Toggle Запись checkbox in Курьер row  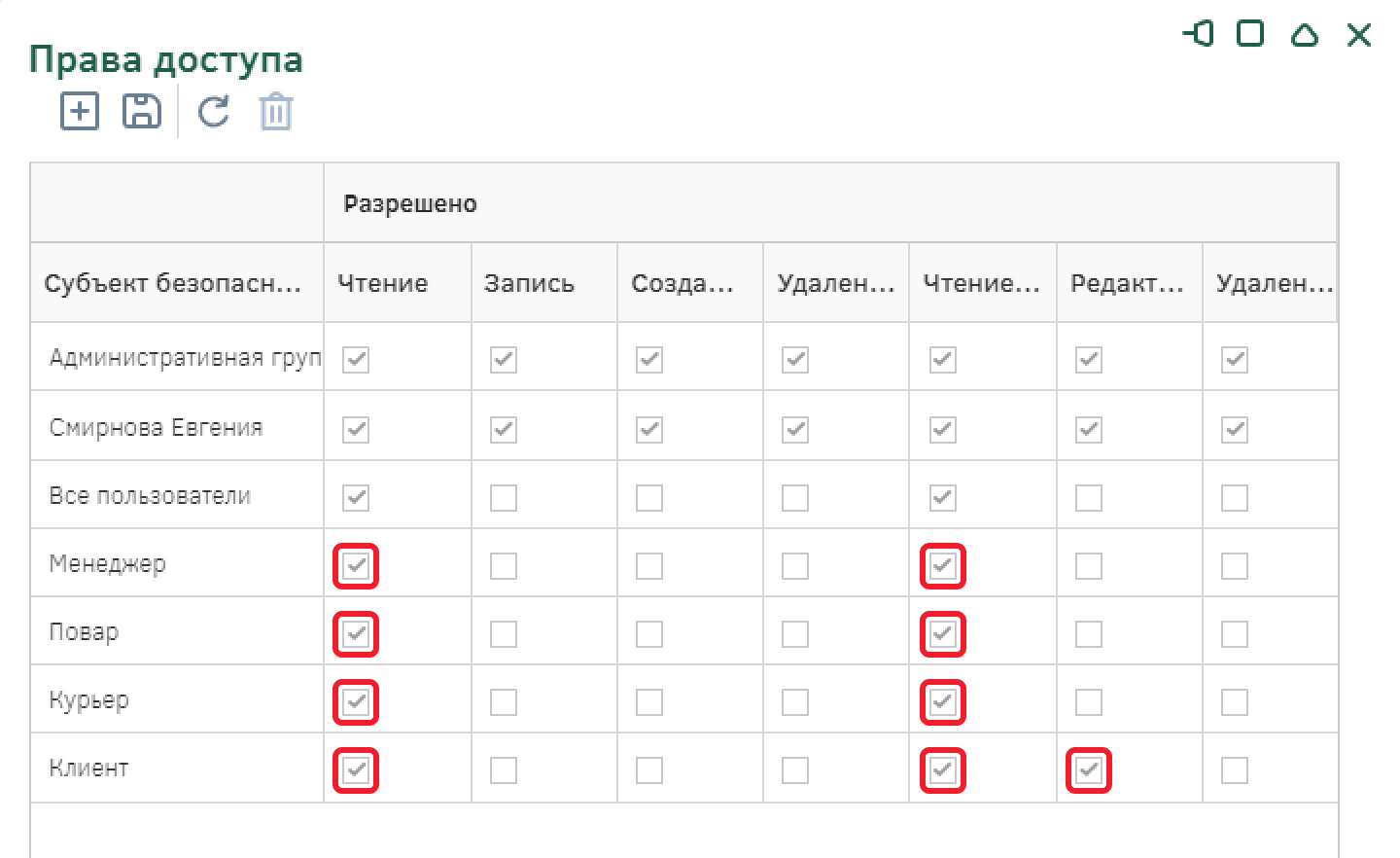pos(504,702)
